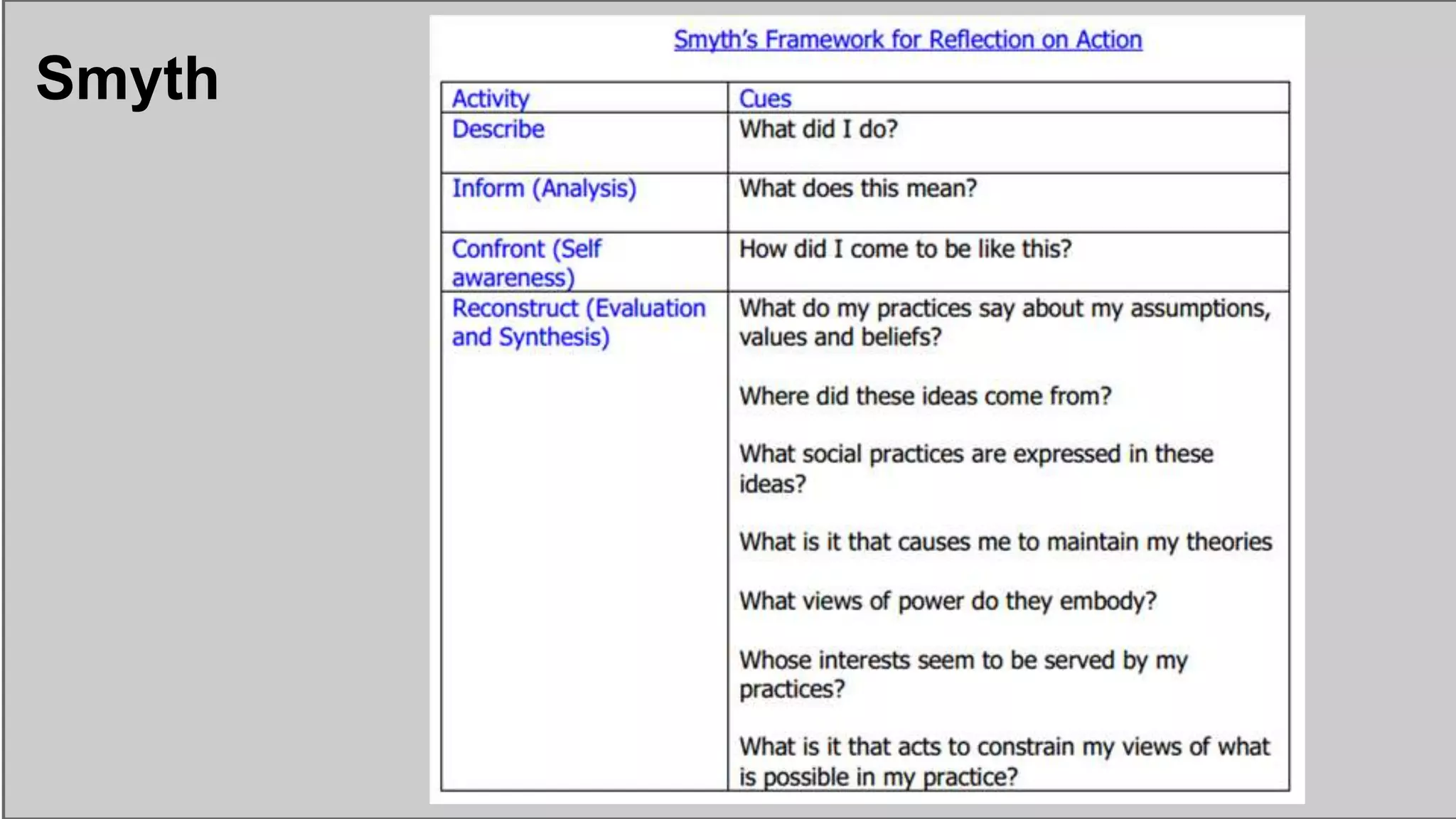
Task: Click the Inform (Analysis) activity cell
Action: point(544,188)
